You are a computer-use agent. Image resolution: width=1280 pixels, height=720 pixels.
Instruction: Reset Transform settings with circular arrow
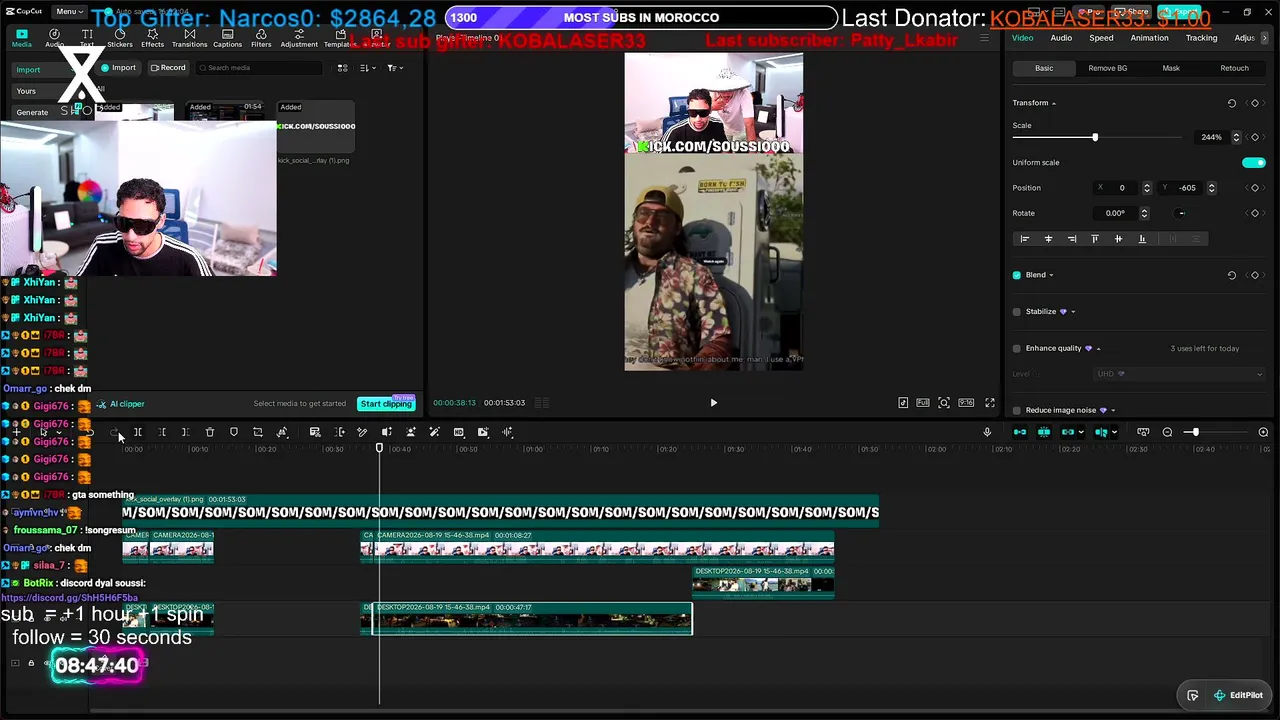[x=1232, y=103]
